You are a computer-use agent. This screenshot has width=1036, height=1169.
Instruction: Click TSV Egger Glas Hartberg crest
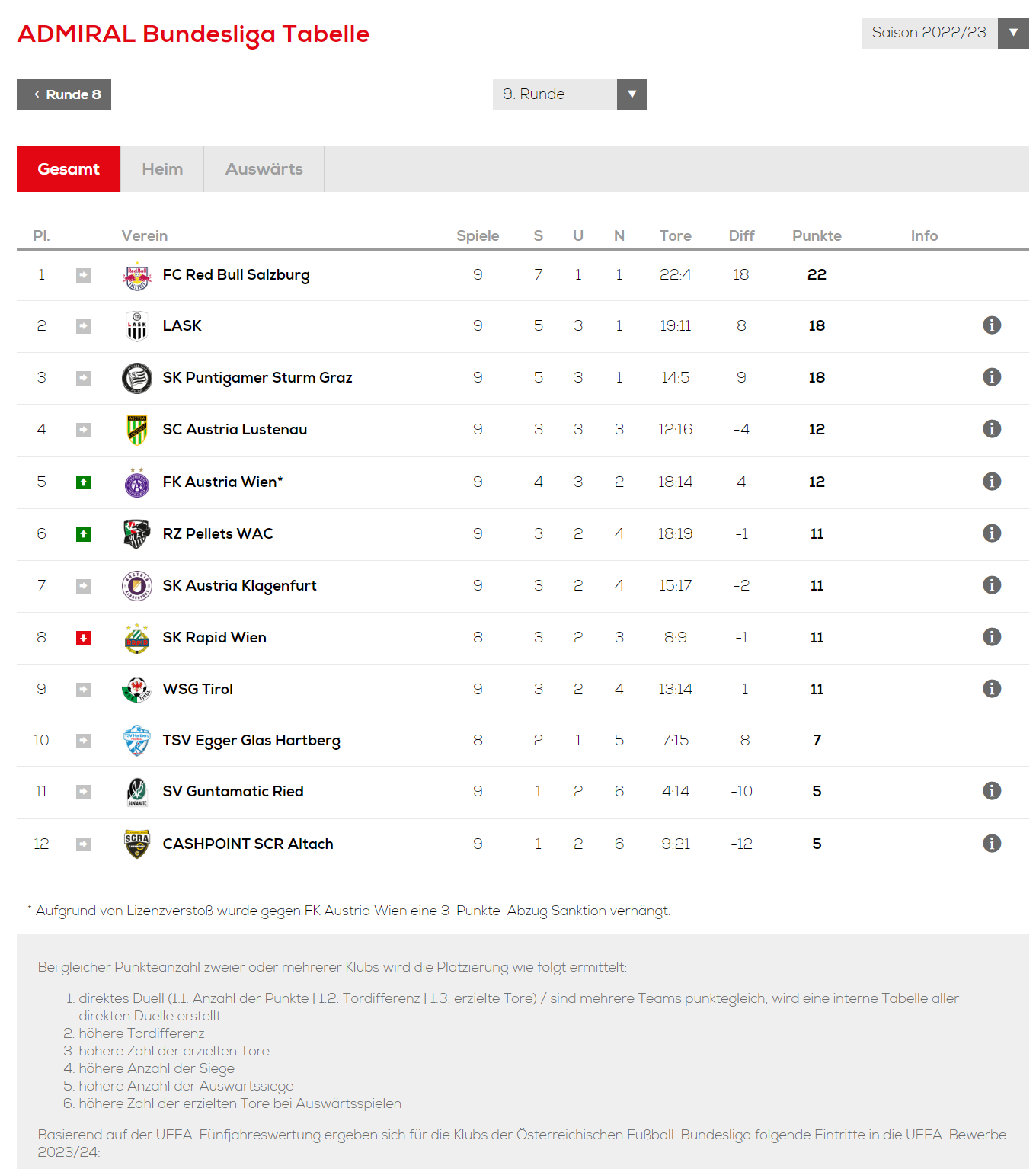(x=137, y=741)
